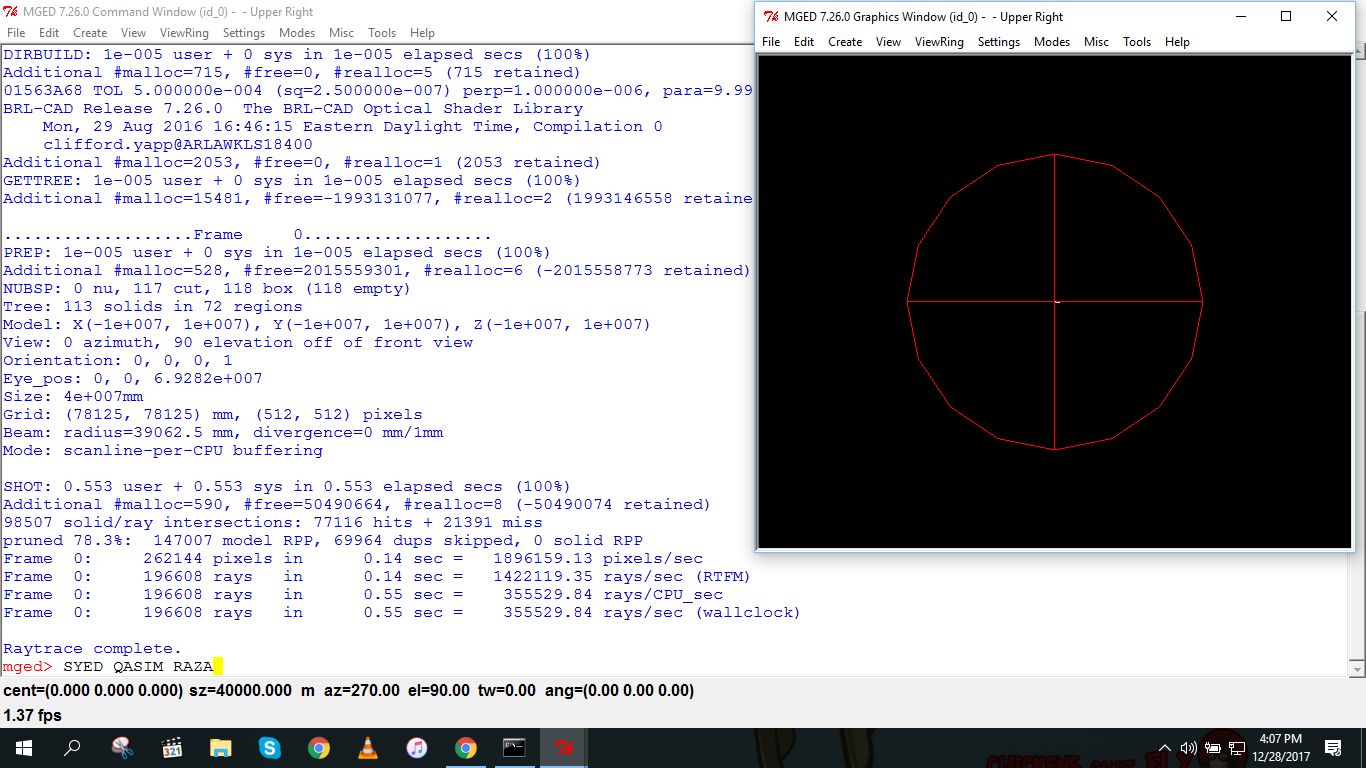The width and height of the screenshot is (1366, 768).
Task: Open the volume control in the tray
Action: (1188, 748)
